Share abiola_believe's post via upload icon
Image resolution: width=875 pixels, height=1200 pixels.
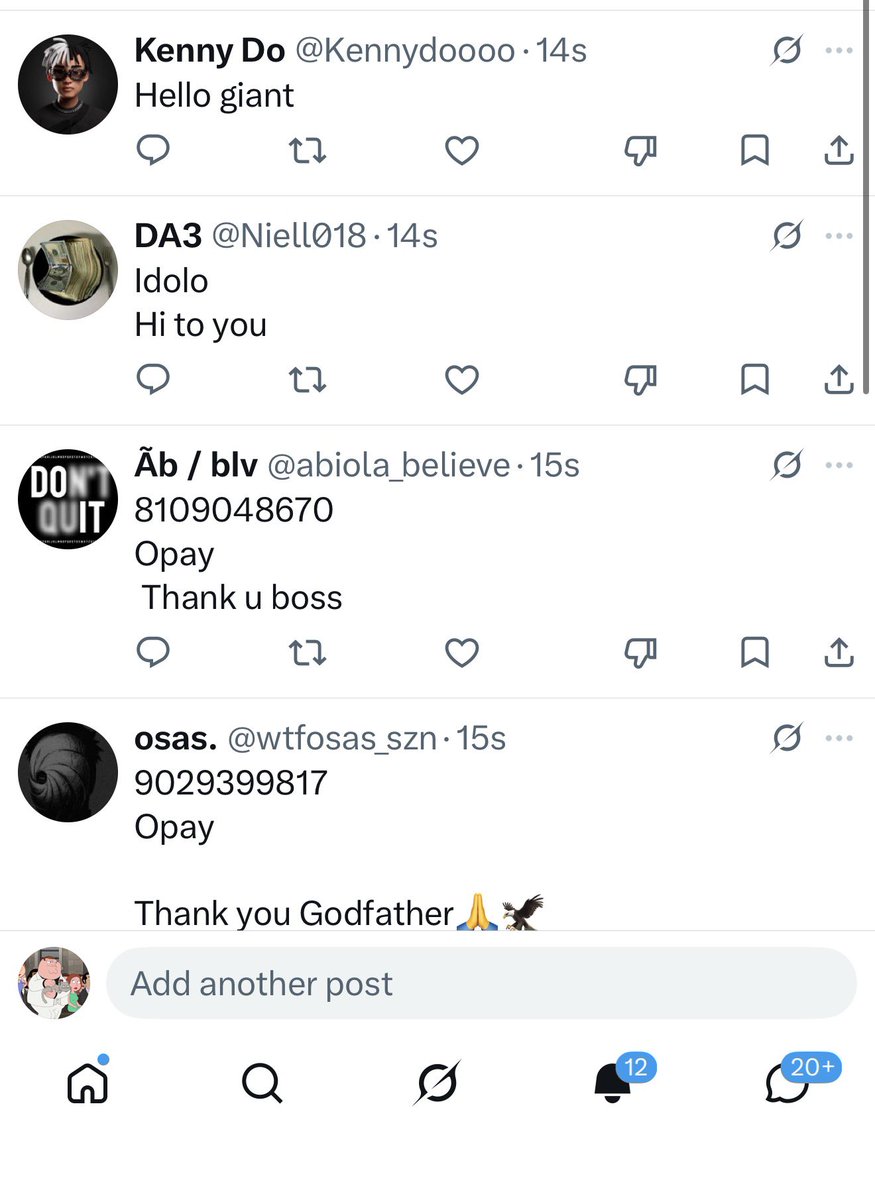839,653
